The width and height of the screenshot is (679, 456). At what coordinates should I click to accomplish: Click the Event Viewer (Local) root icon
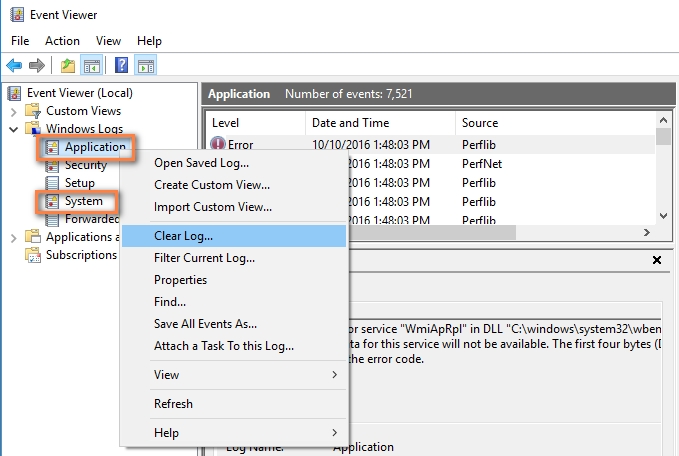14,93
